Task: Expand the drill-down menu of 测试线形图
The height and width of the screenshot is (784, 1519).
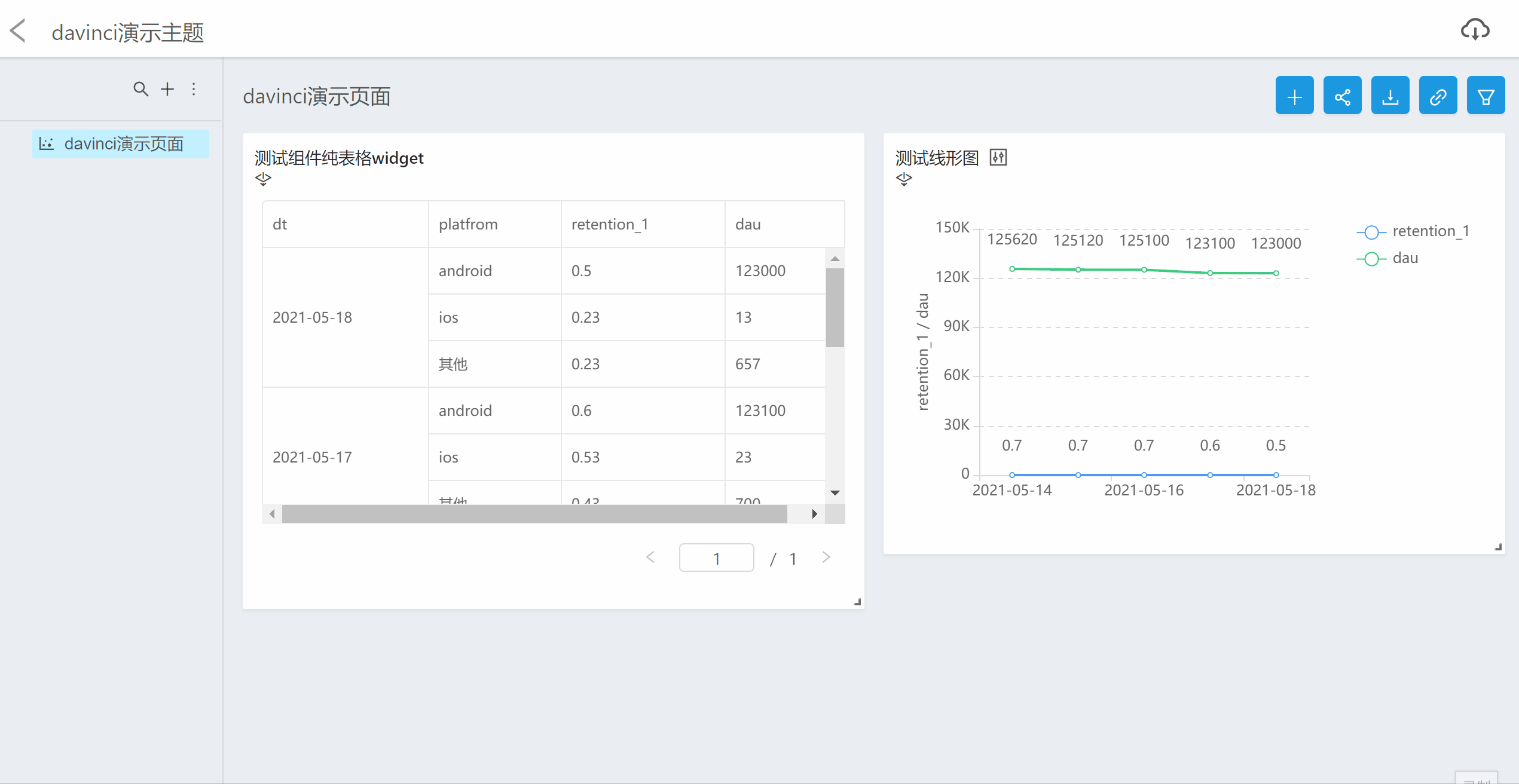Action: (x=904, y=179)
